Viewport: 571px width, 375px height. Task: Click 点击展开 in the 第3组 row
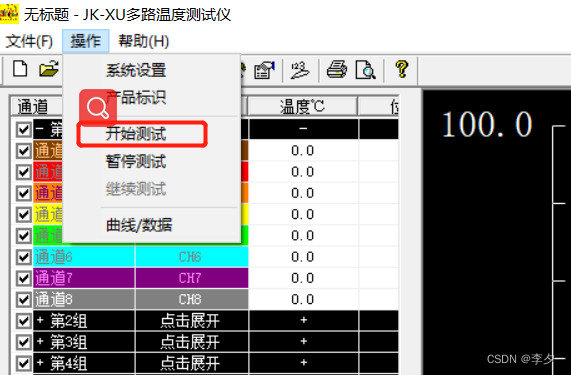(190, 342)
